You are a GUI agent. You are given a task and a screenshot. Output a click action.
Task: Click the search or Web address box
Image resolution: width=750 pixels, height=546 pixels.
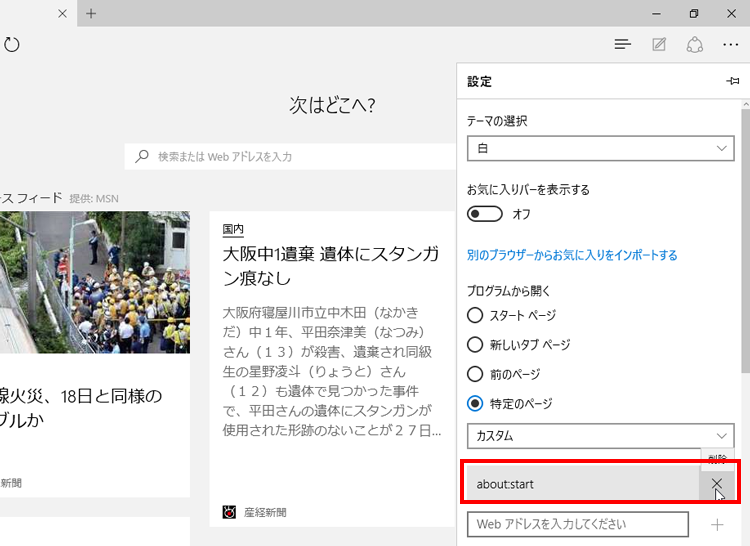tap(290, 156)
